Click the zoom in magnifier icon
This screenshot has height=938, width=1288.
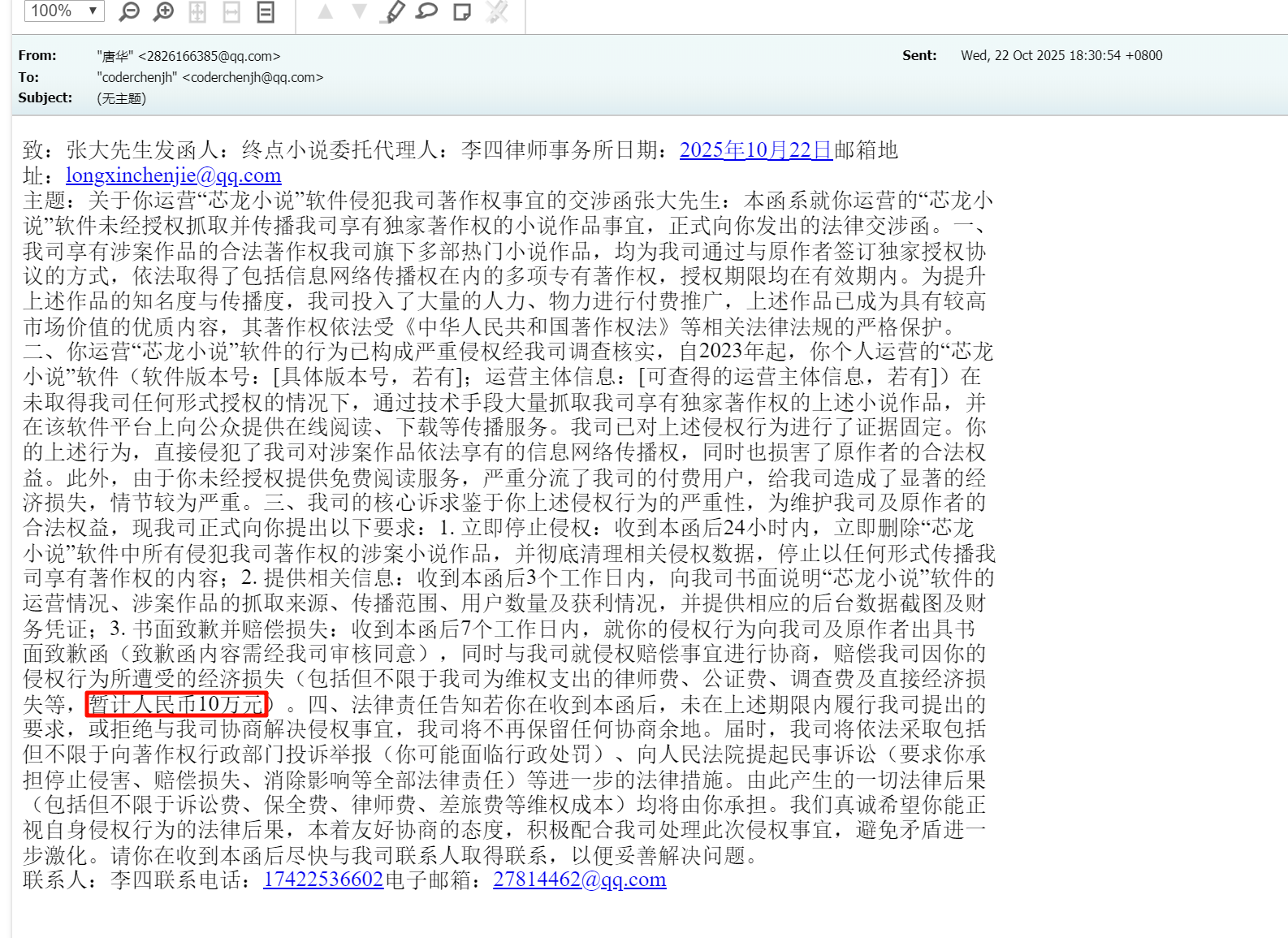coord(164,11)
